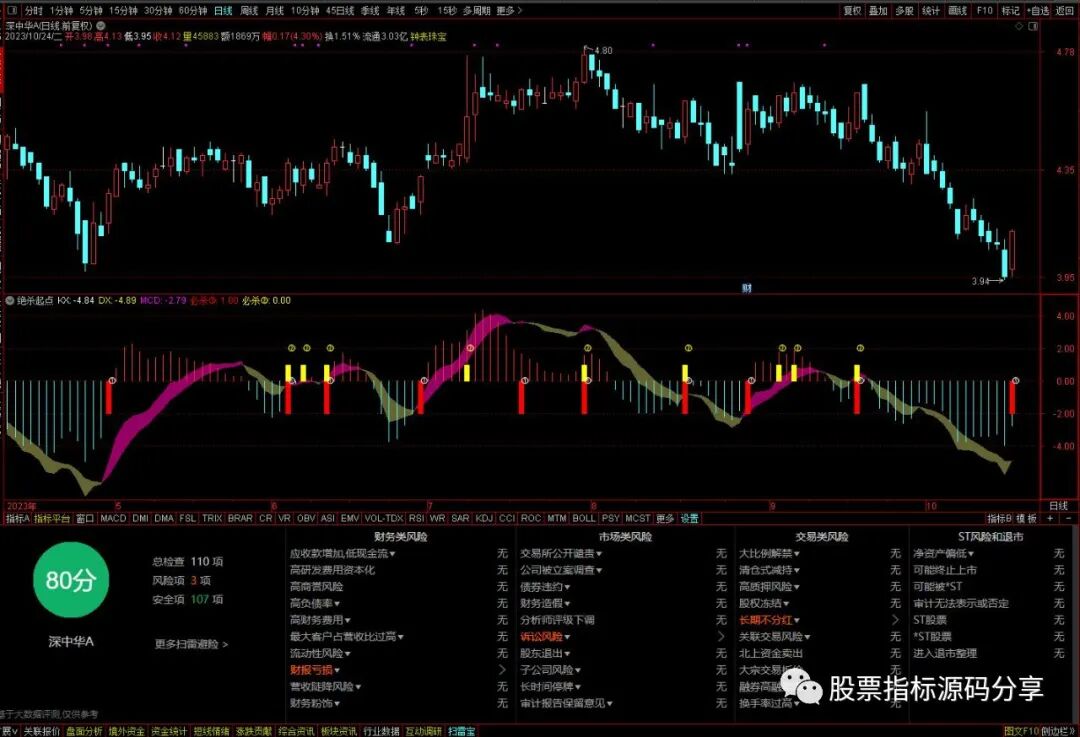Switch to 60分钟 period
This screenshot has height=737, width=1080.
[193, 10]
